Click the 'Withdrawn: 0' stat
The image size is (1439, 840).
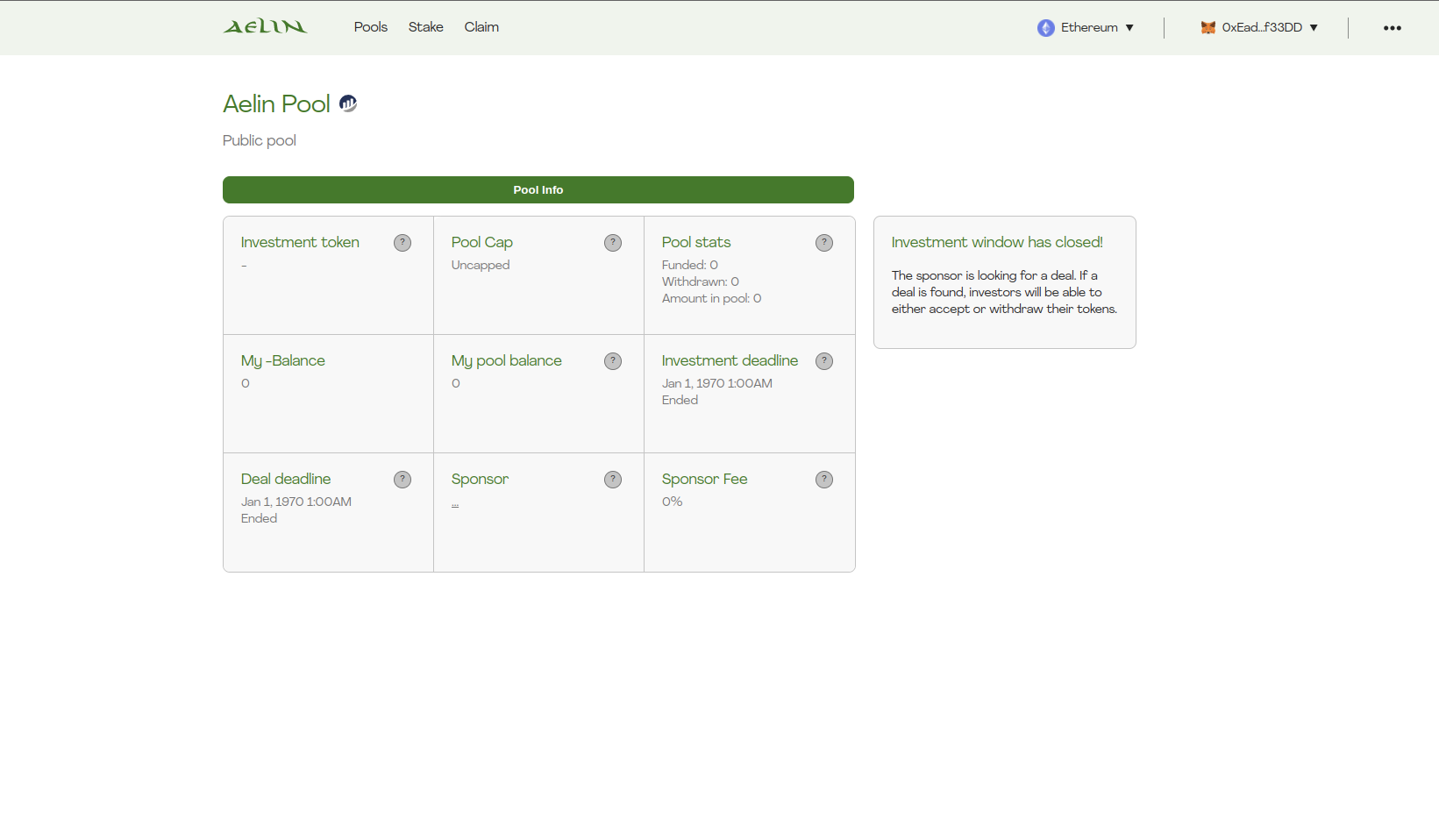(x=701, y=281)
